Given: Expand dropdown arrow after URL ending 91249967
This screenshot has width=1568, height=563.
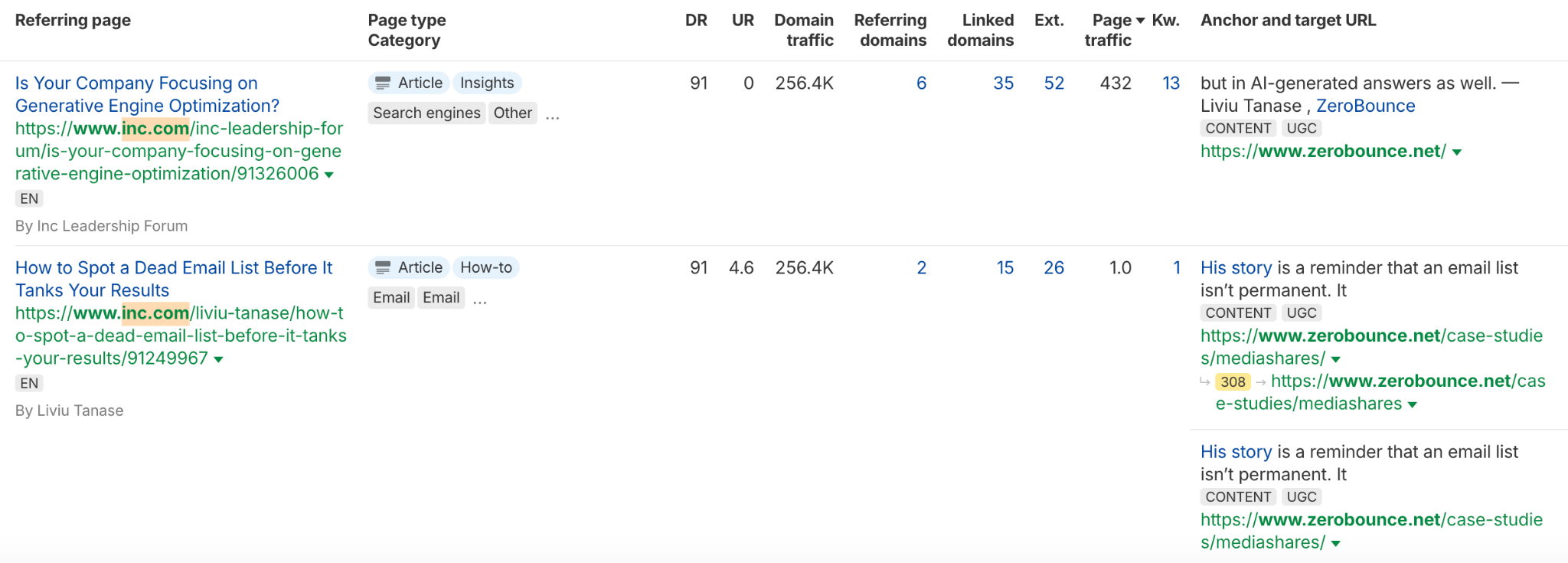Looking at the screenshot, I should click(x=218, y=359).
